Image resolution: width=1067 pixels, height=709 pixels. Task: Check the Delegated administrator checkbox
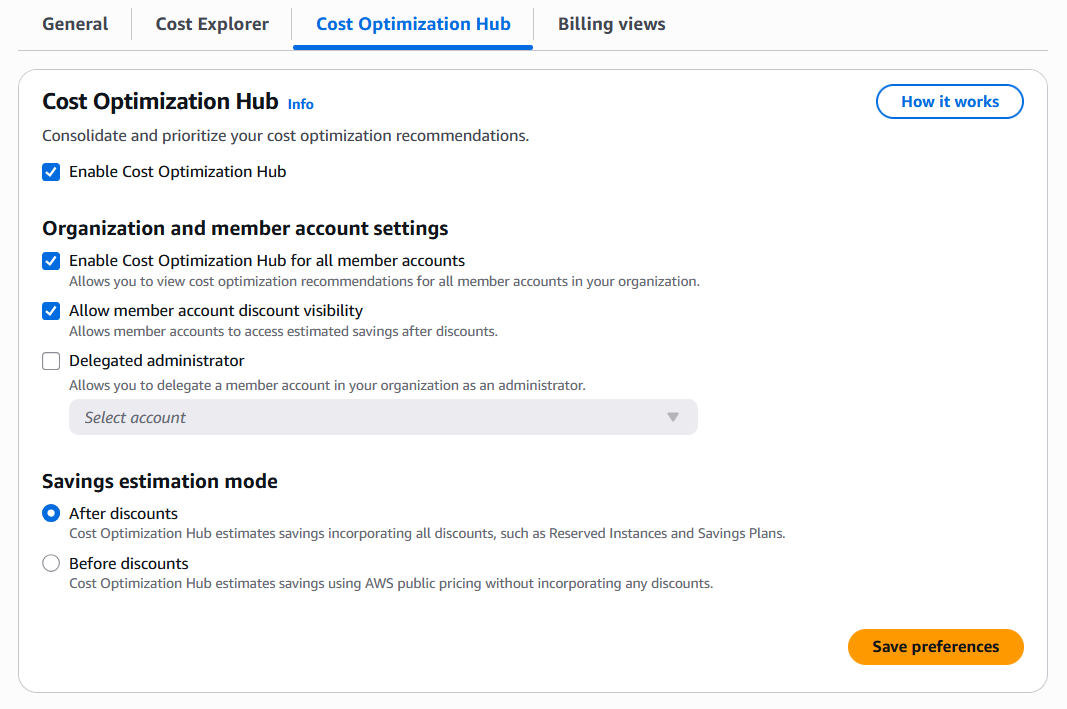pyautogui.click(x=51, y=361)
